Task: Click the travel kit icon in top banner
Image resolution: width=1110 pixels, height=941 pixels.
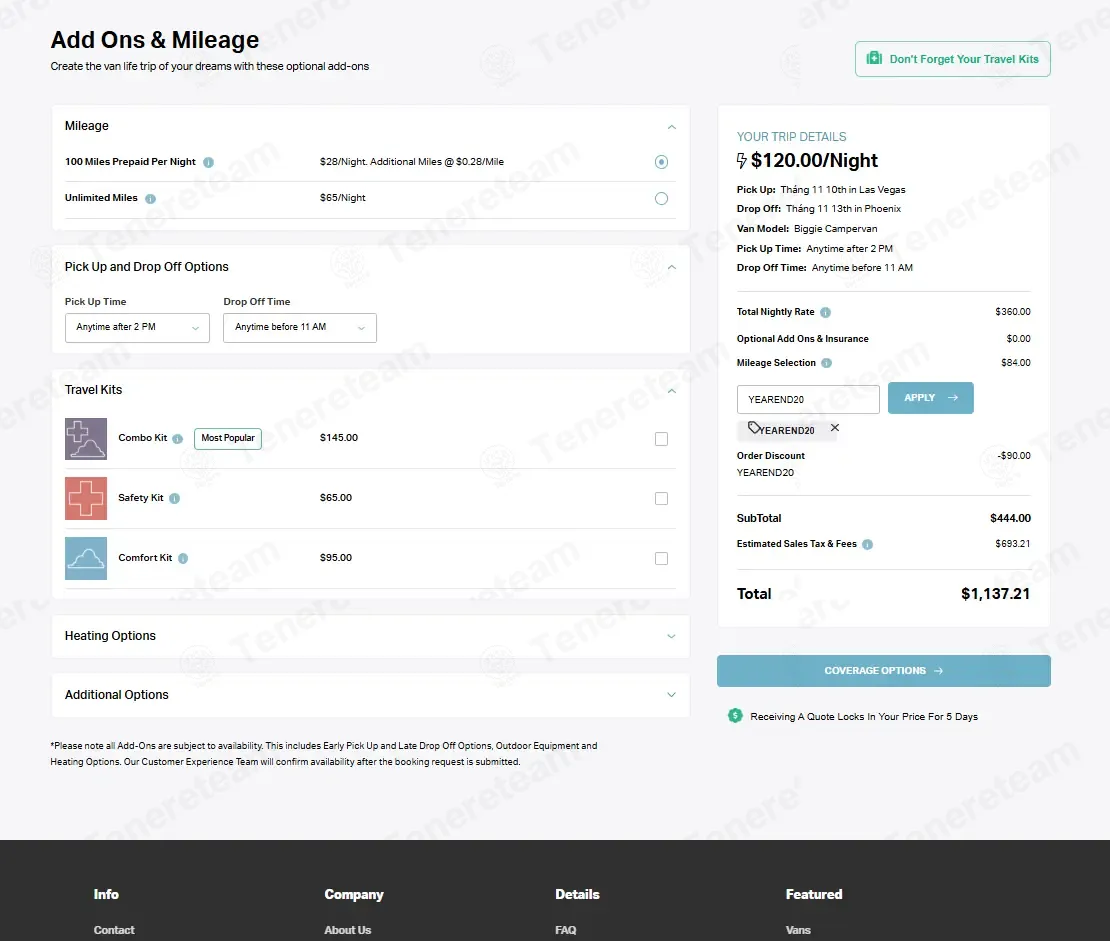Action: (874, 58)
